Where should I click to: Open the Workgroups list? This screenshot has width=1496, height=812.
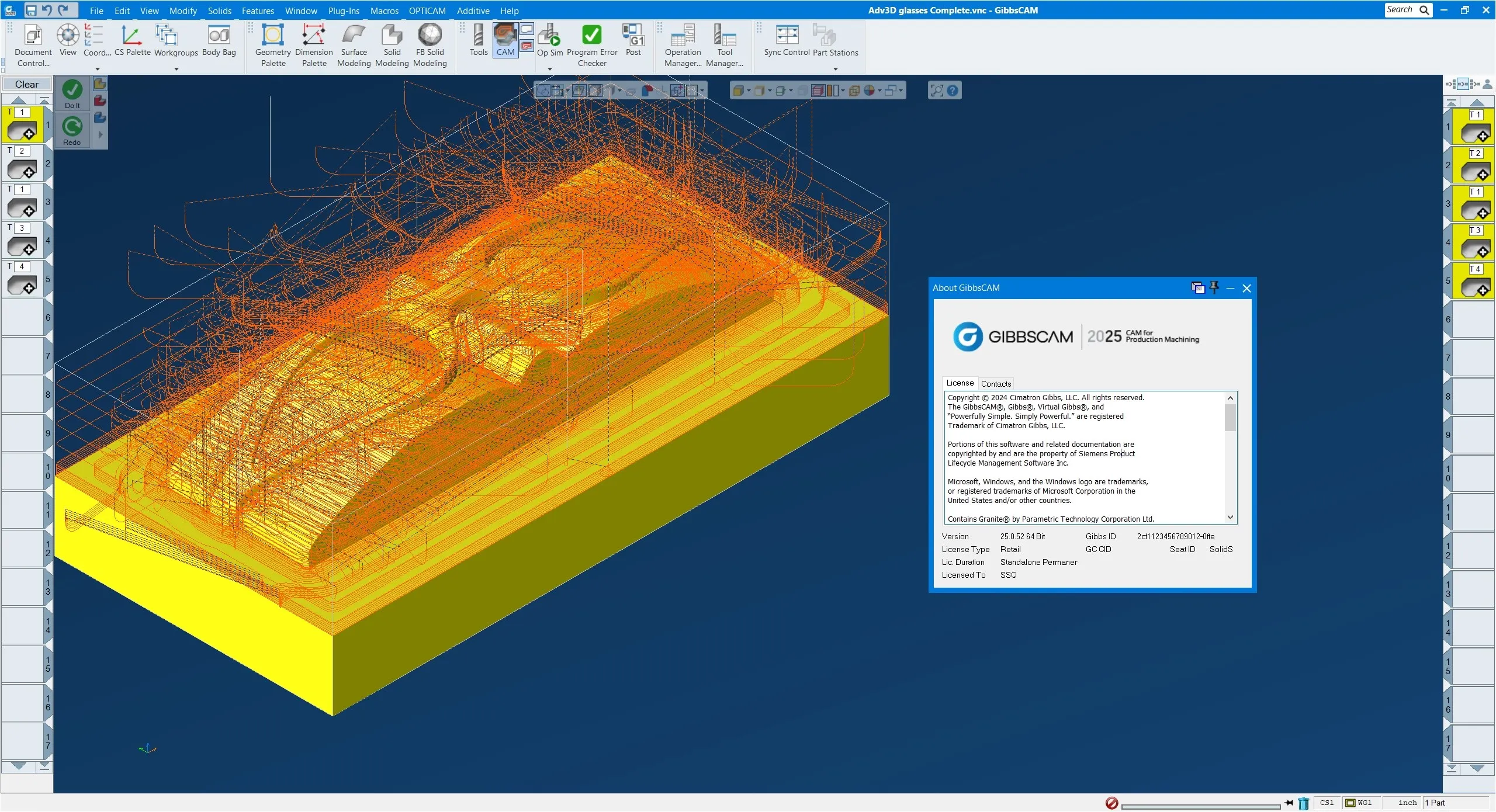click(x=176, y=41)
